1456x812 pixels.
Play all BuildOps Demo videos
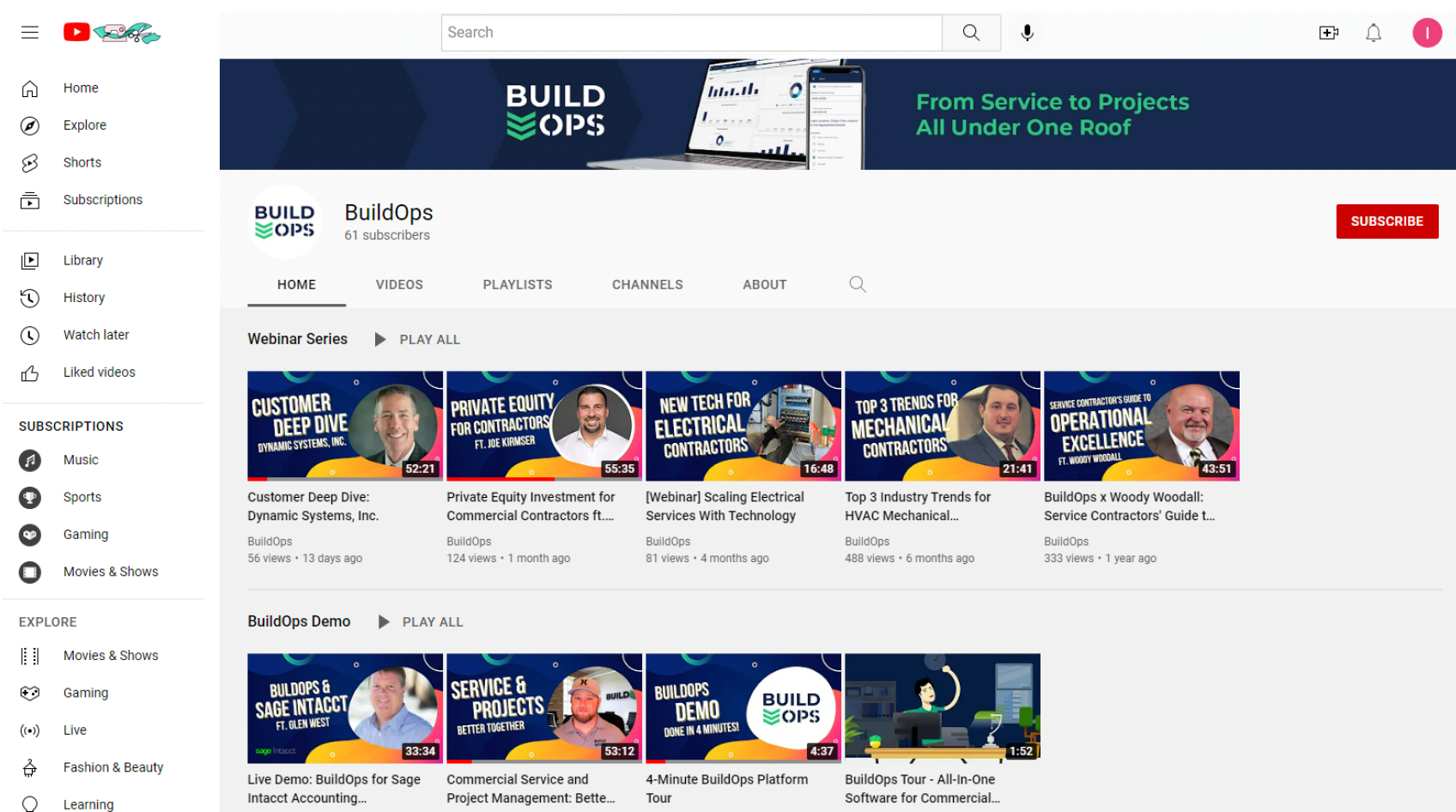point(421,622)
